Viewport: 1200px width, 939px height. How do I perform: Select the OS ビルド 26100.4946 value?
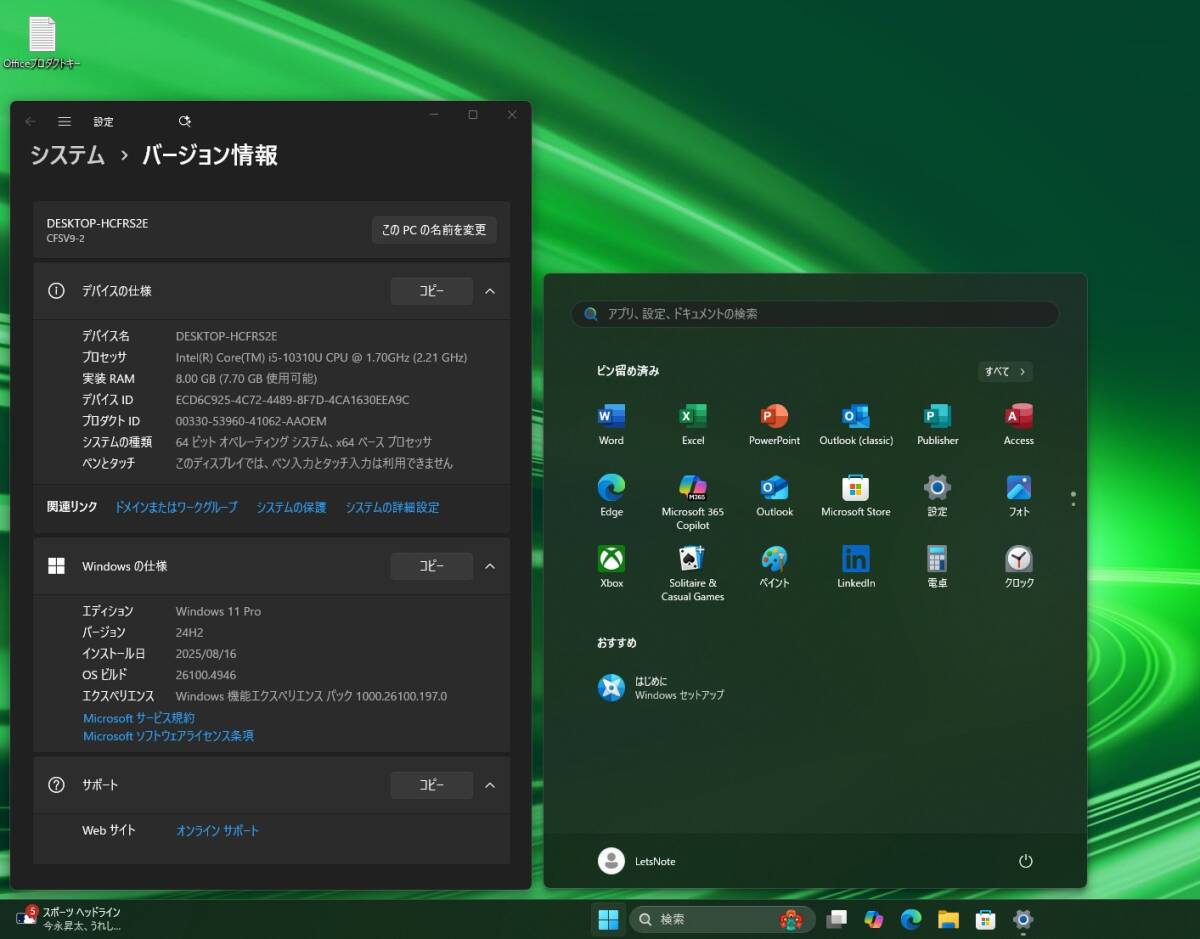[206, 675]
